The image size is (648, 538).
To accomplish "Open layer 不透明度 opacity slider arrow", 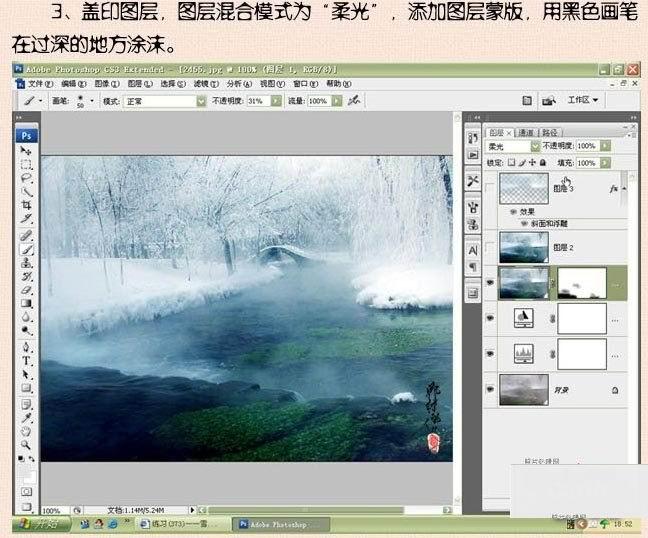I will 605,146.
